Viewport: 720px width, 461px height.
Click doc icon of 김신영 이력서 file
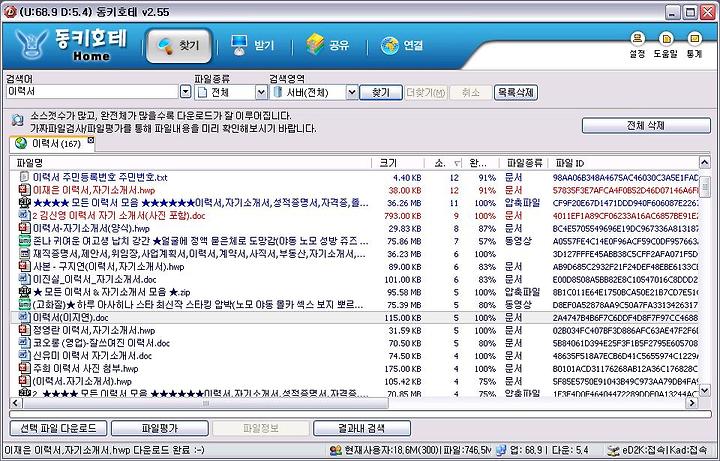click(24, 215)
